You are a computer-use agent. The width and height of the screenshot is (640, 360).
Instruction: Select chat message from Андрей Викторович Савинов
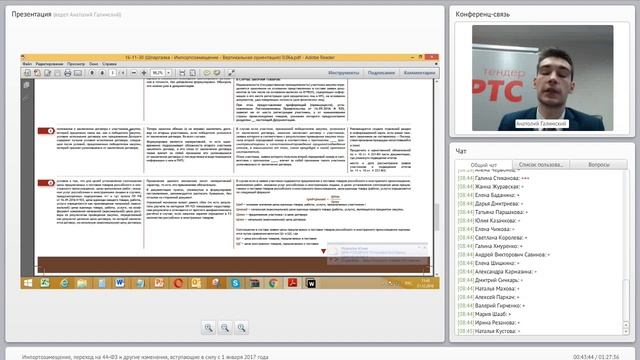(x=504, y=255)
